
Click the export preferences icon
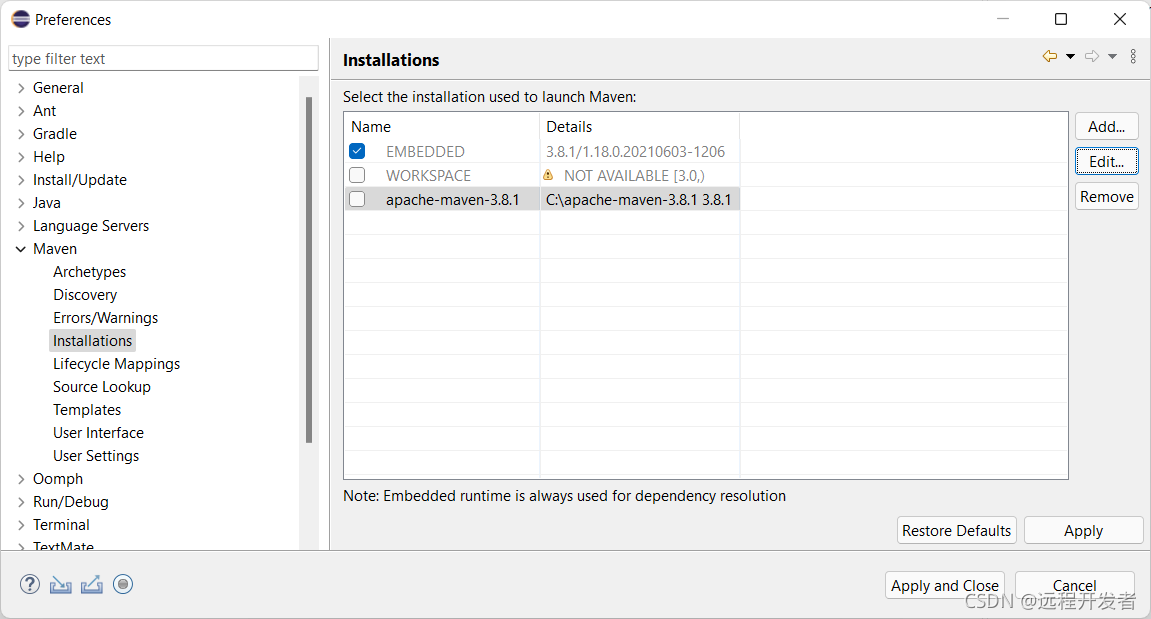point(92,584)
